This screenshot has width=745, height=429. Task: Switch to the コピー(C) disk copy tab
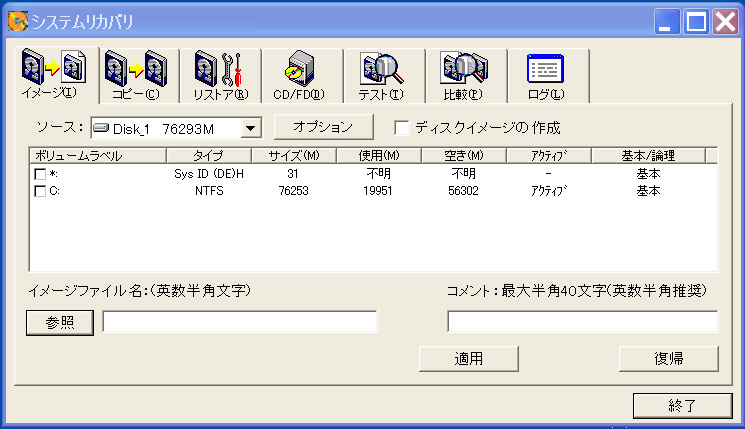(137, 76)
